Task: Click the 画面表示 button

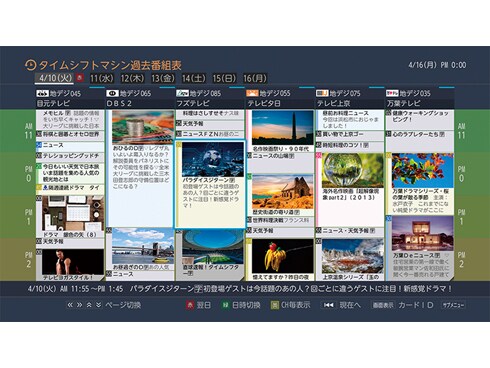Action: point(383,305)
